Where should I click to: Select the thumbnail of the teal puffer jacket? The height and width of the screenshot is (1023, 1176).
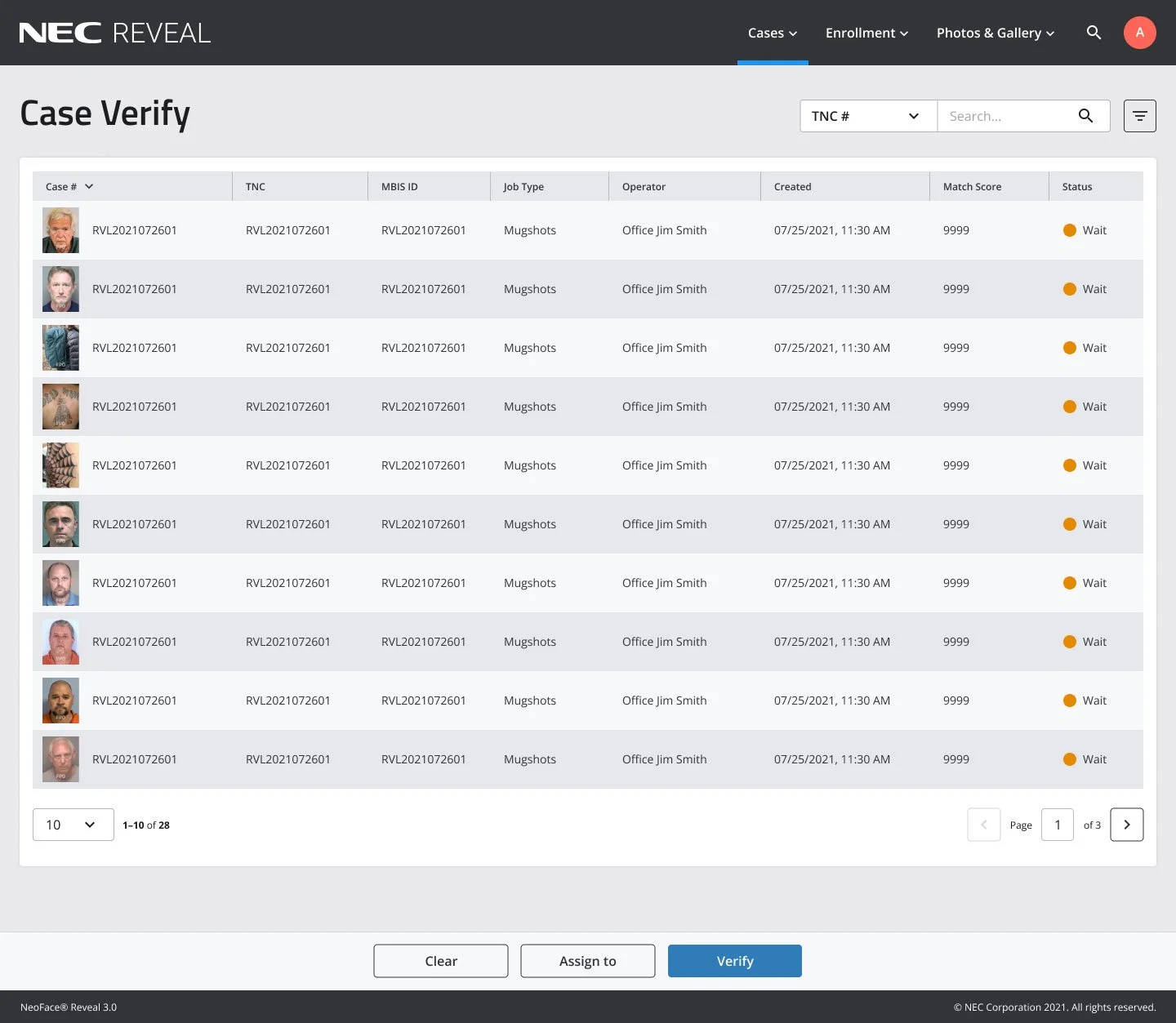pyautogui.click(x=60, y=348)
